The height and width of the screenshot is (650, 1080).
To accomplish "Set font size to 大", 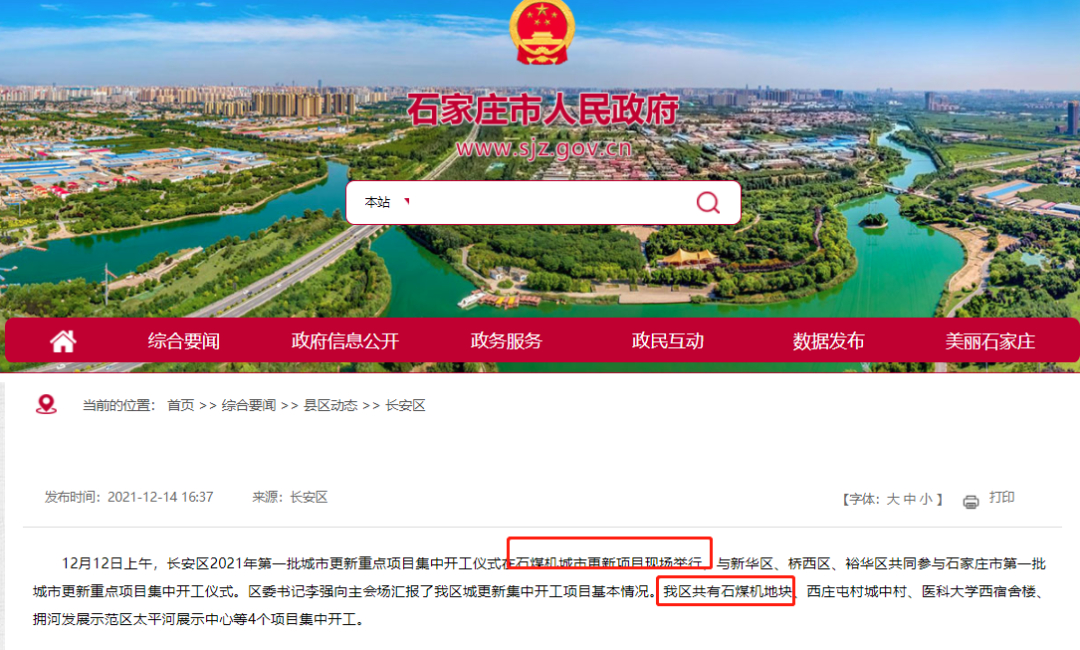I will (x=893, y=499).
